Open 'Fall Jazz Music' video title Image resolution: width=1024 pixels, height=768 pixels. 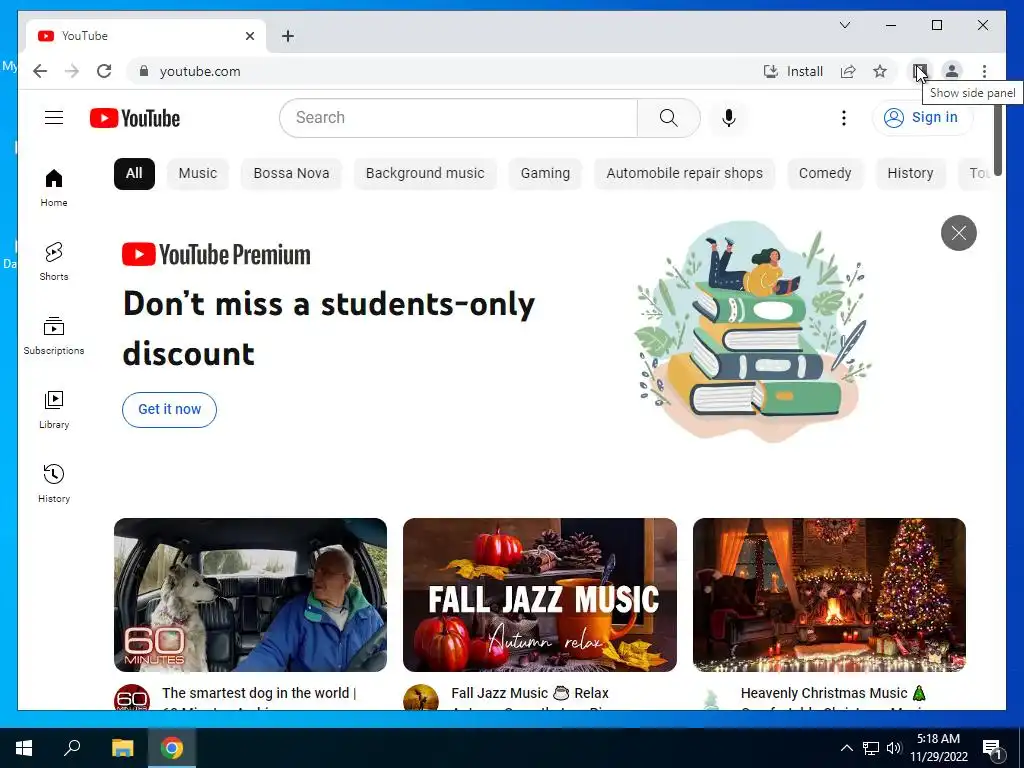(530, 693)
